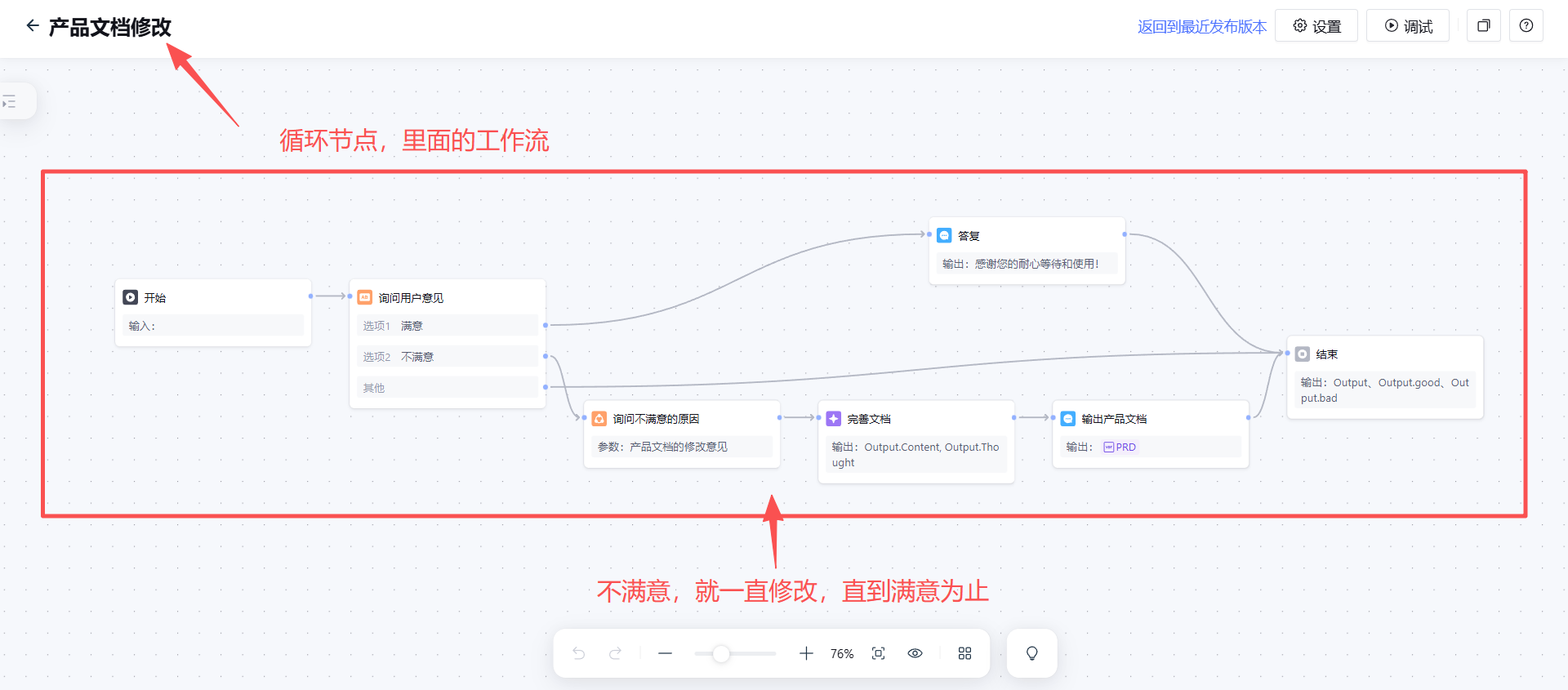The image size is (1568, 690).
Task: Start the 调试 debug button
Action: pyautogui.click(x=1408, y=26)
